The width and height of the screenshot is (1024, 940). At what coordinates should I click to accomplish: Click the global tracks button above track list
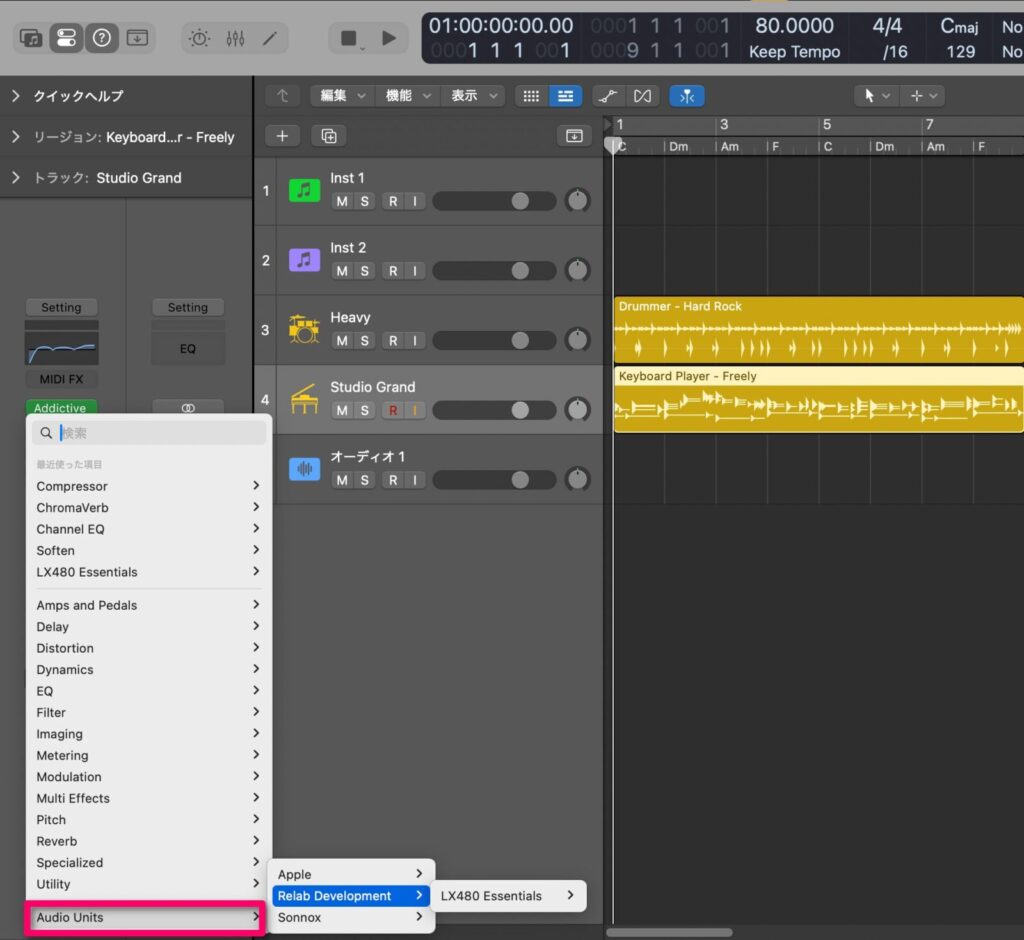[x=574, y=136]
